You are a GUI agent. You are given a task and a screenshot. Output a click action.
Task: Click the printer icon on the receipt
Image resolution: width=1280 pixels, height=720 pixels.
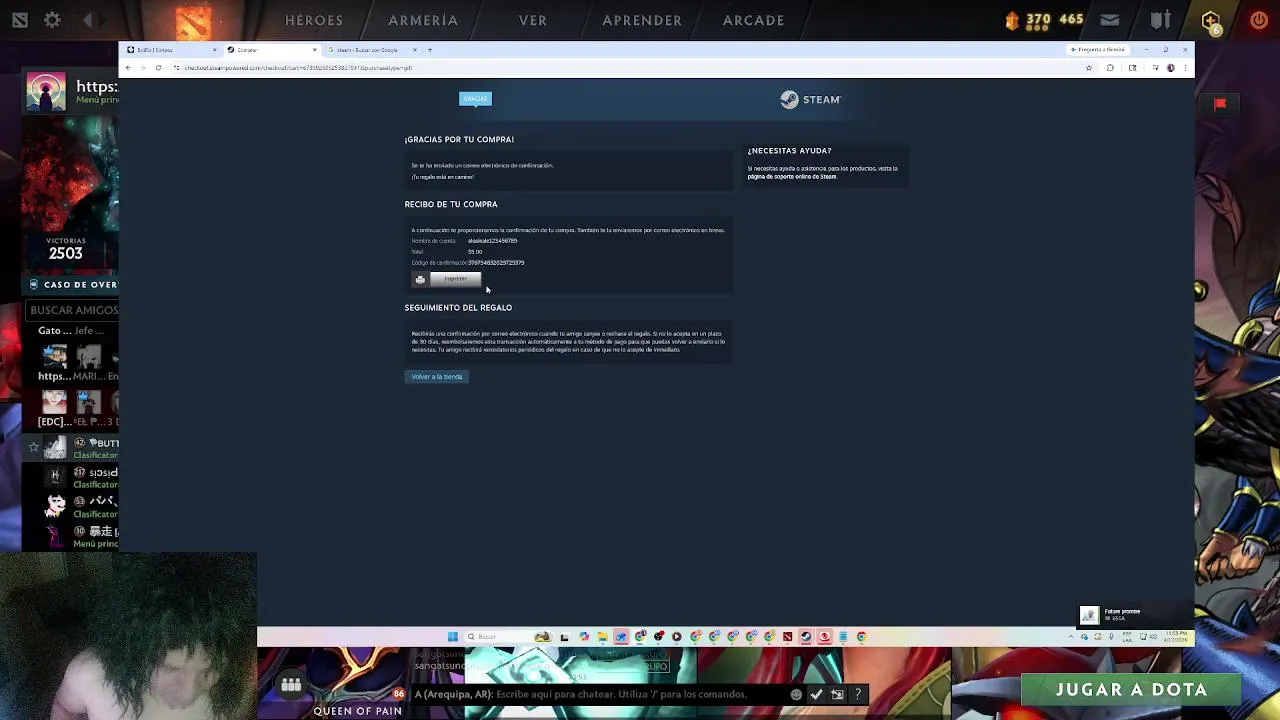click(420, 279)
